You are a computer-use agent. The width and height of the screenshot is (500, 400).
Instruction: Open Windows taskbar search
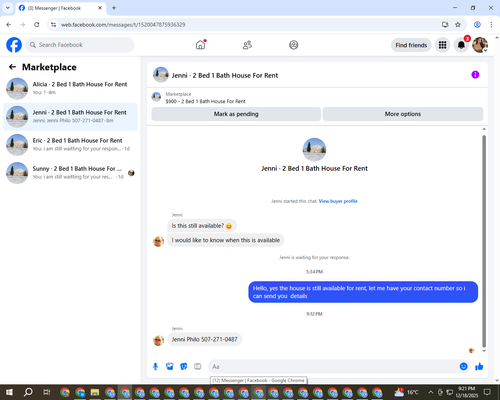click(x=28, y=392)
